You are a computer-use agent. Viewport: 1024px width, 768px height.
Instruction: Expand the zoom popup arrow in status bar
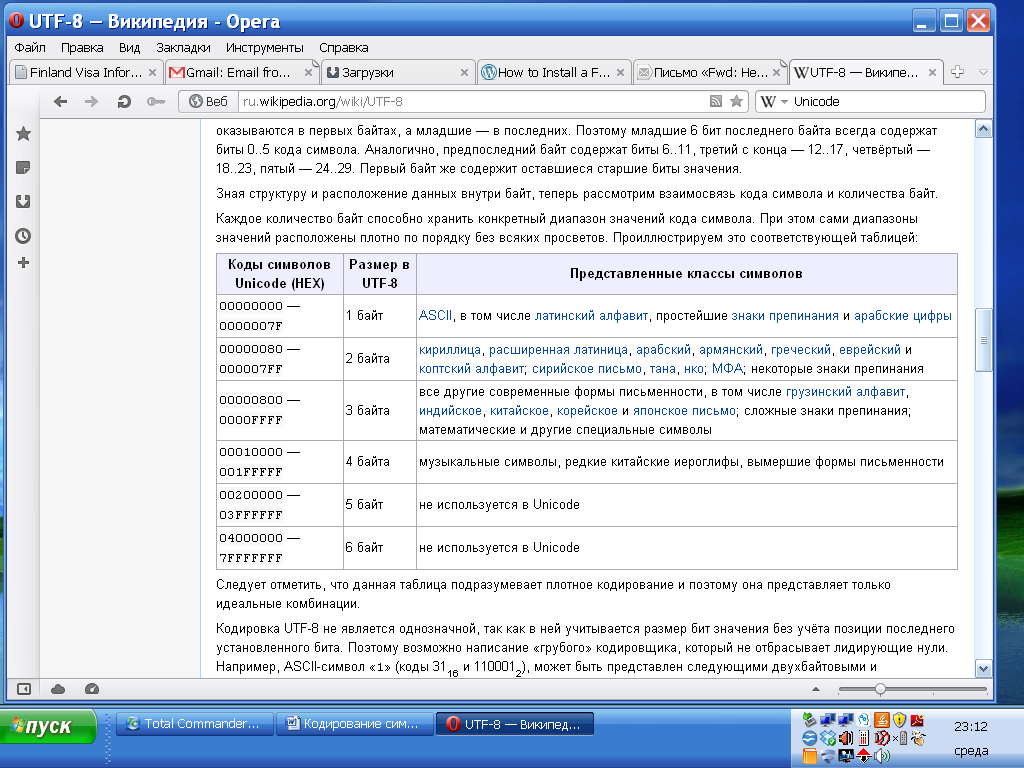click(816, 689)
